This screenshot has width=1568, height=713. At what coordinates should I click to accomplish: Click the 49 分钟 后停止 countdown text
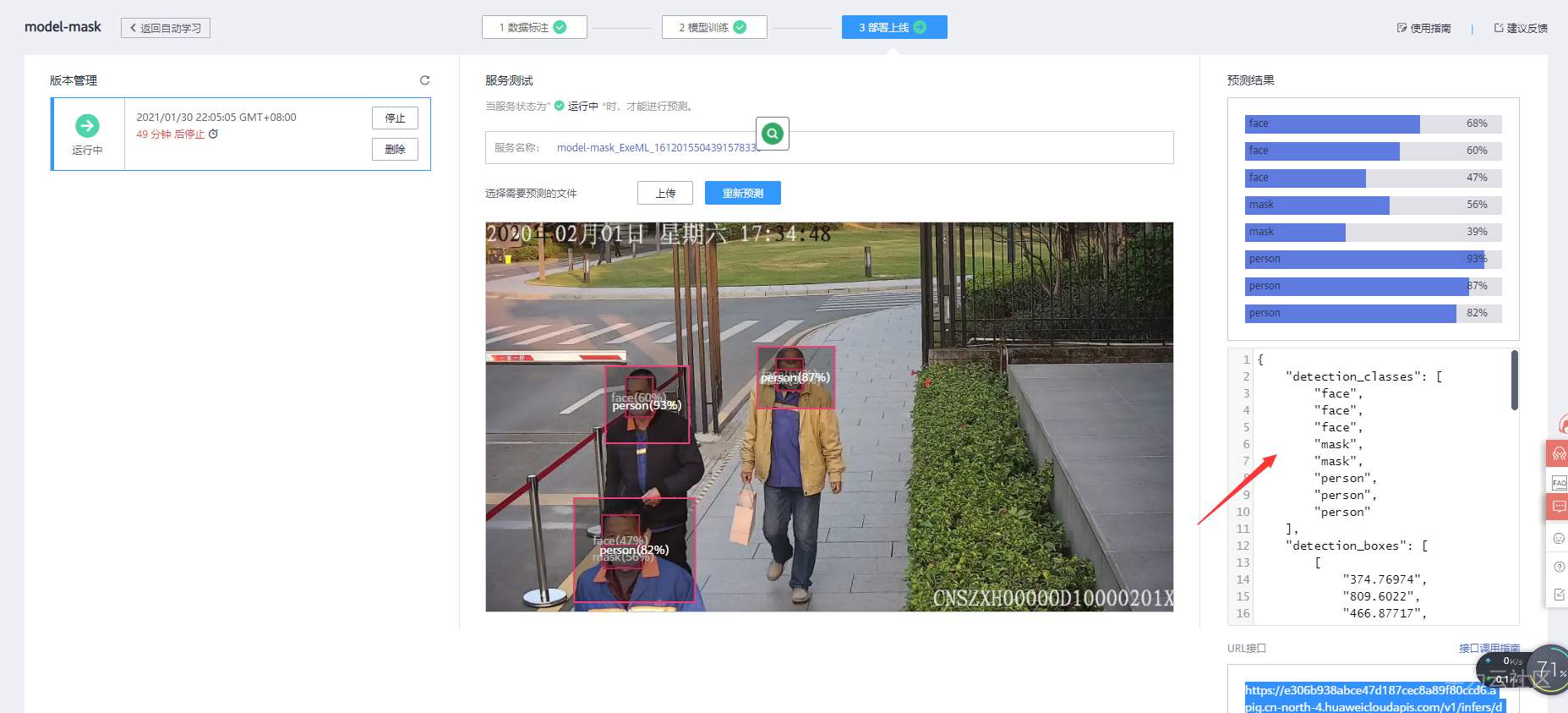[171, 134]
